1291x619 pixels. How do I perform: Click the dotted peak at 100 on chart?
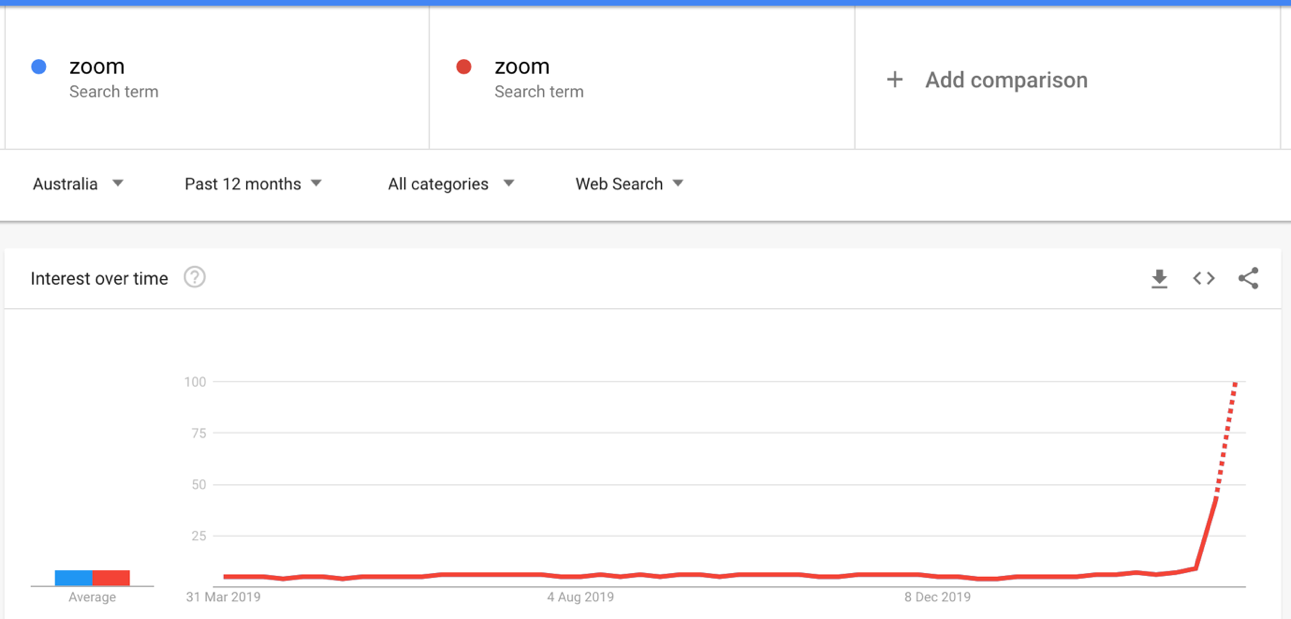(1236, 383)
